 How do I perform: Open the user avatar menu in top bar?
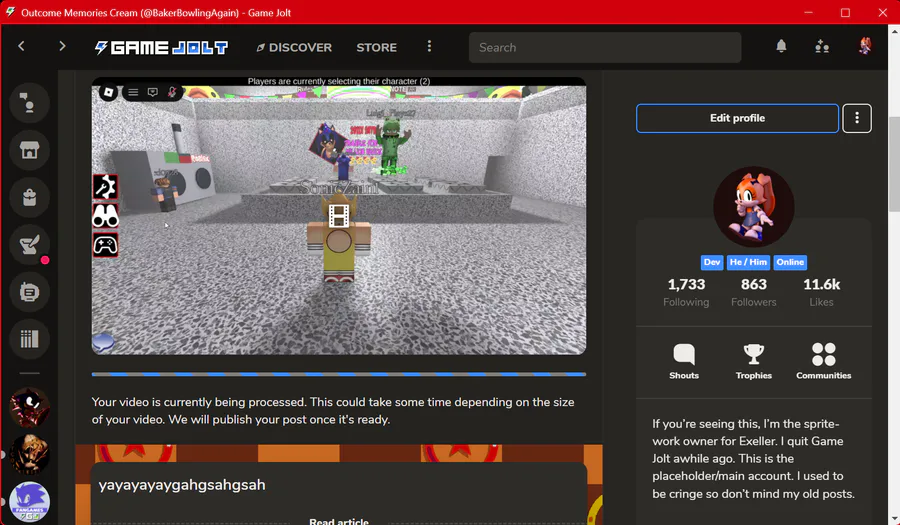(864, 46)
